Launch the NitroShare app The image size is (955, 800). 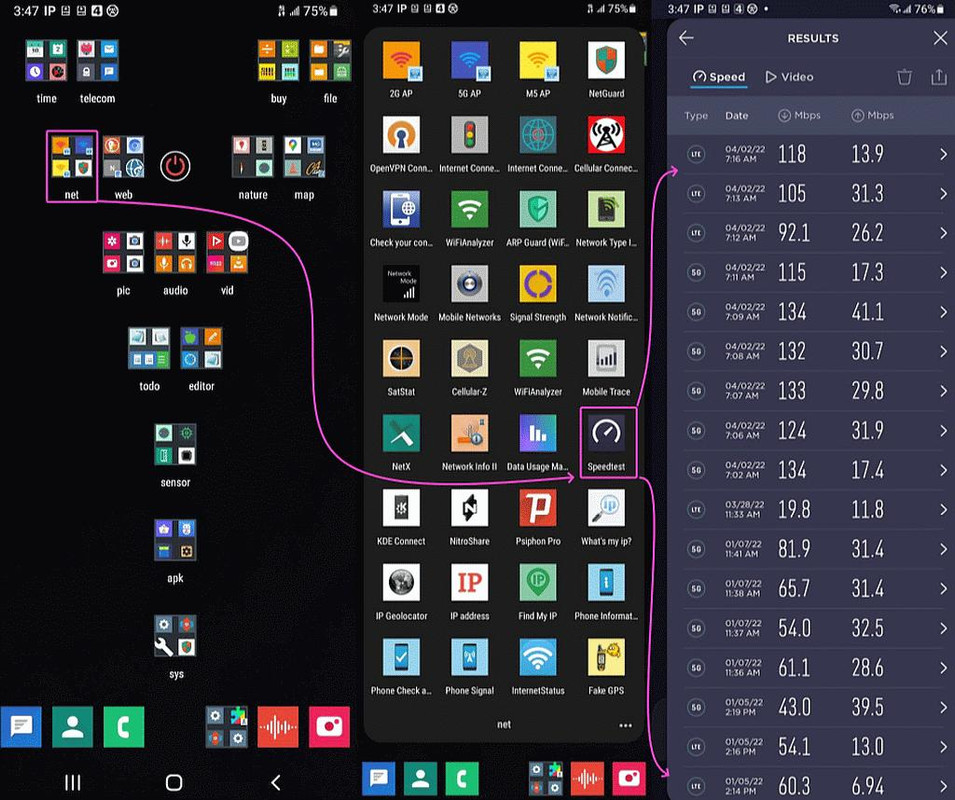tap(470, 508)
